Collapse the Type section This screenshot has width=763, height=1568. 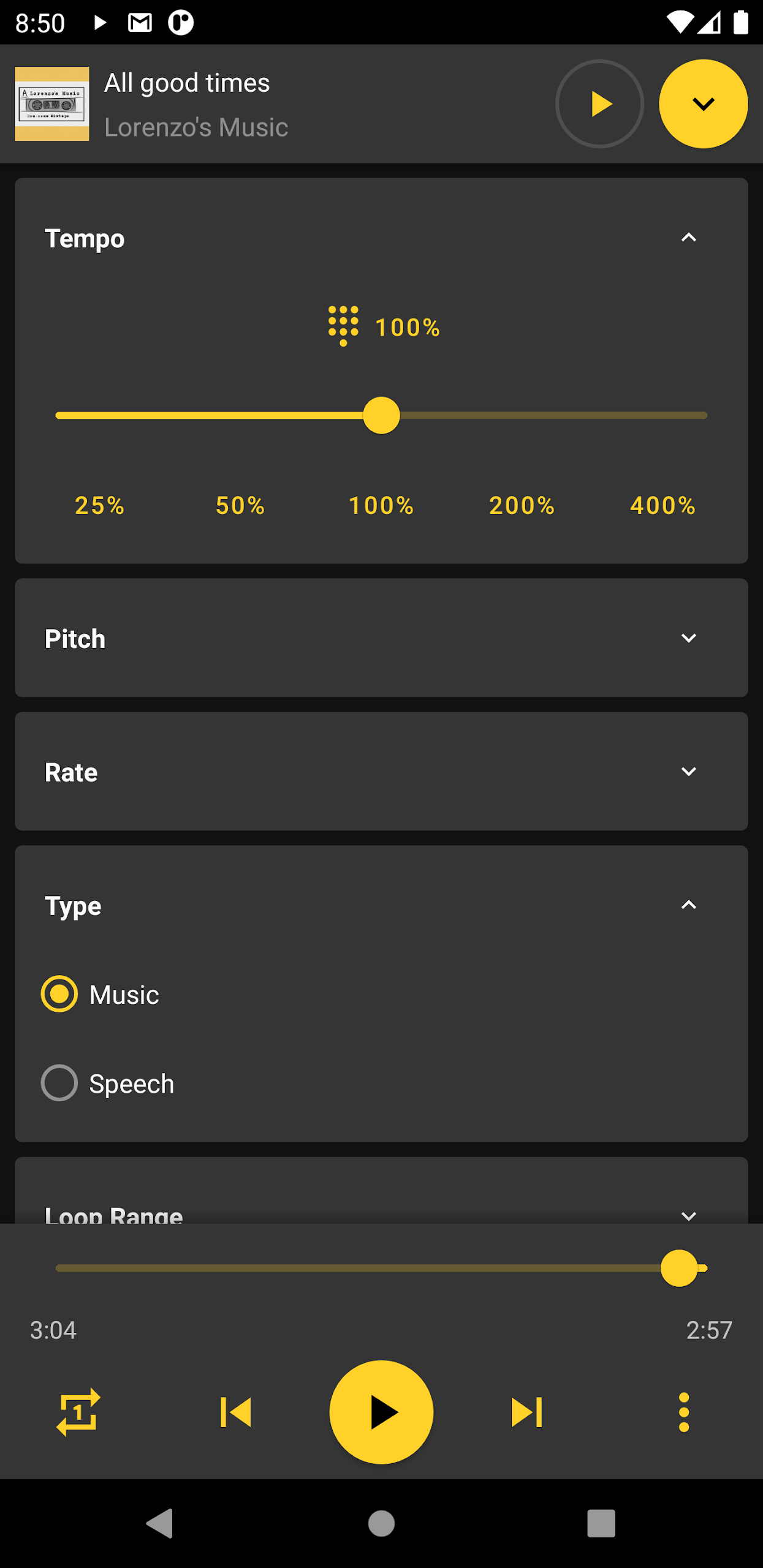[x=688, y=905]
